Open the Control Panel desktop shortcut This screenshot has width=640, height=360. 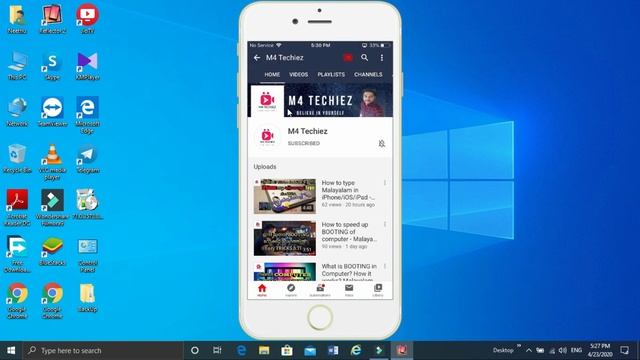[87, 255]
